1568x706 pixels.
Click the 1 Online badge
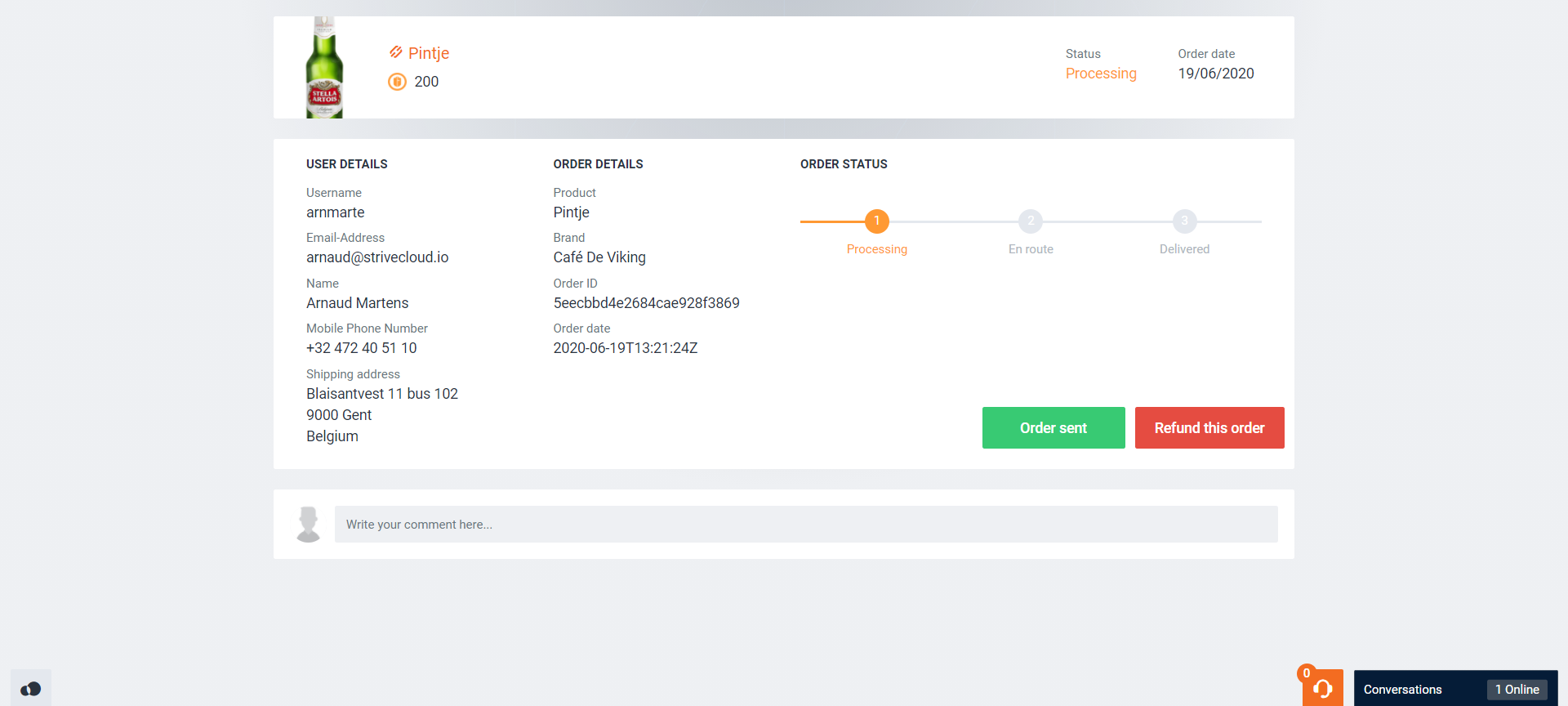tap(1517, 690)
